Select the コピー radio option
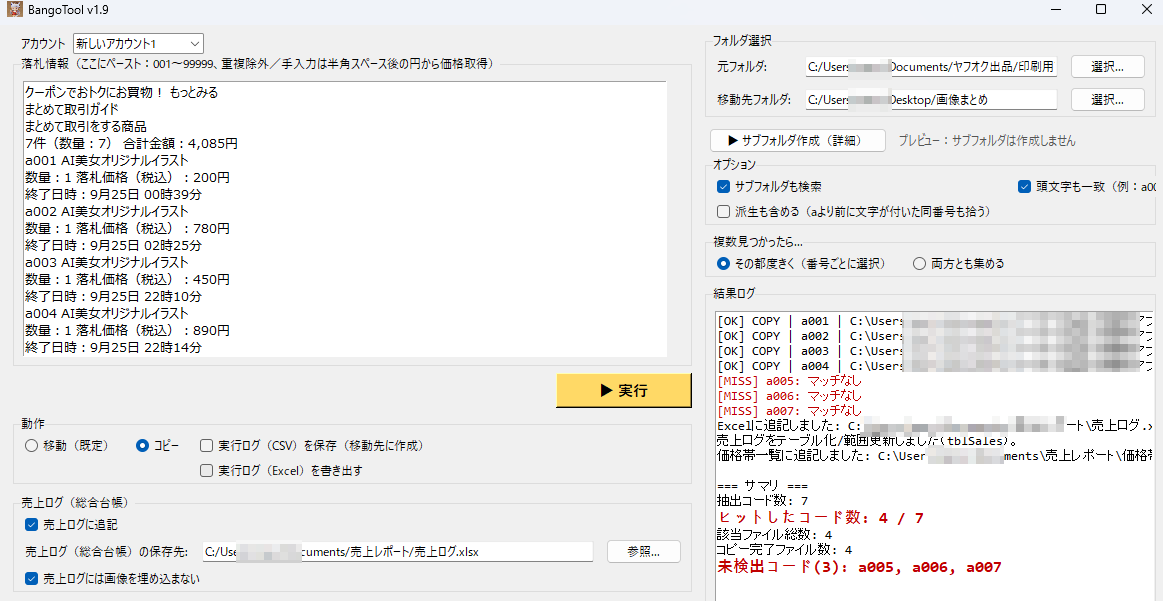 142,446
